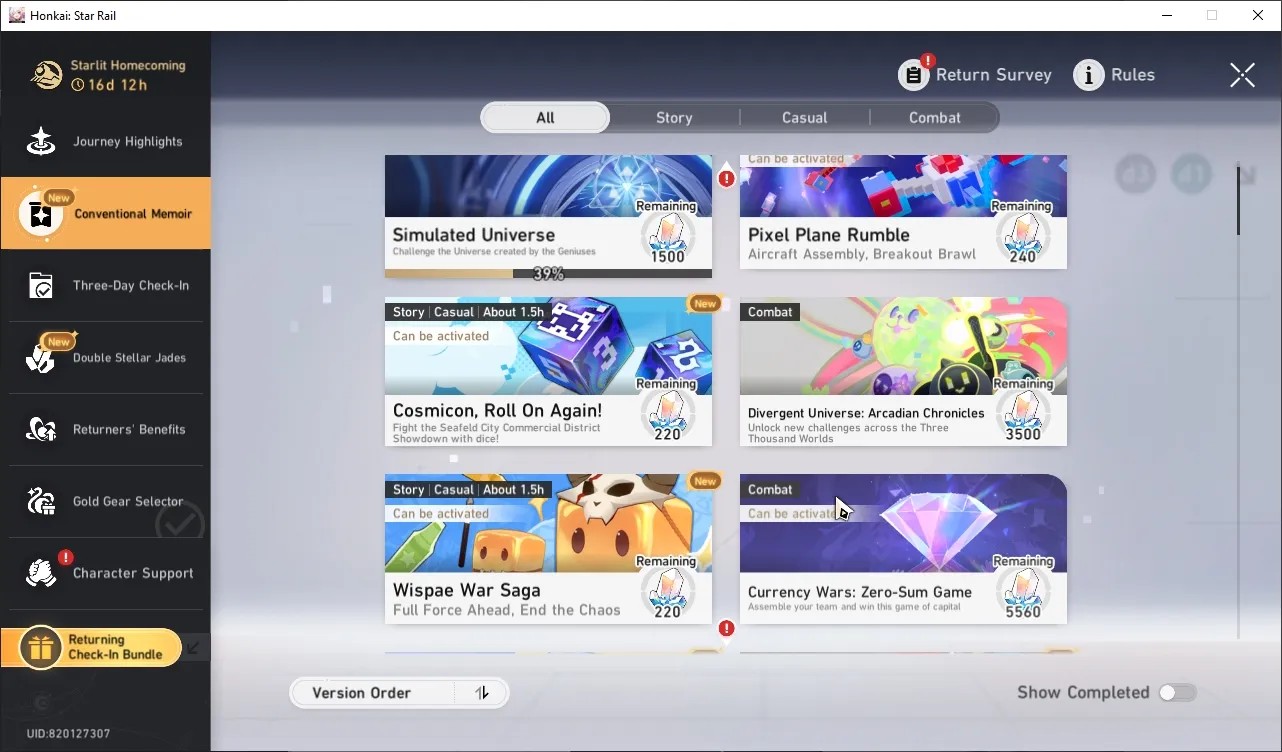Click the Returners' Benefits label
Image resolution: width=1282 pixels, height=752 pixels.
pyautogui.click(x=129, y=430)
